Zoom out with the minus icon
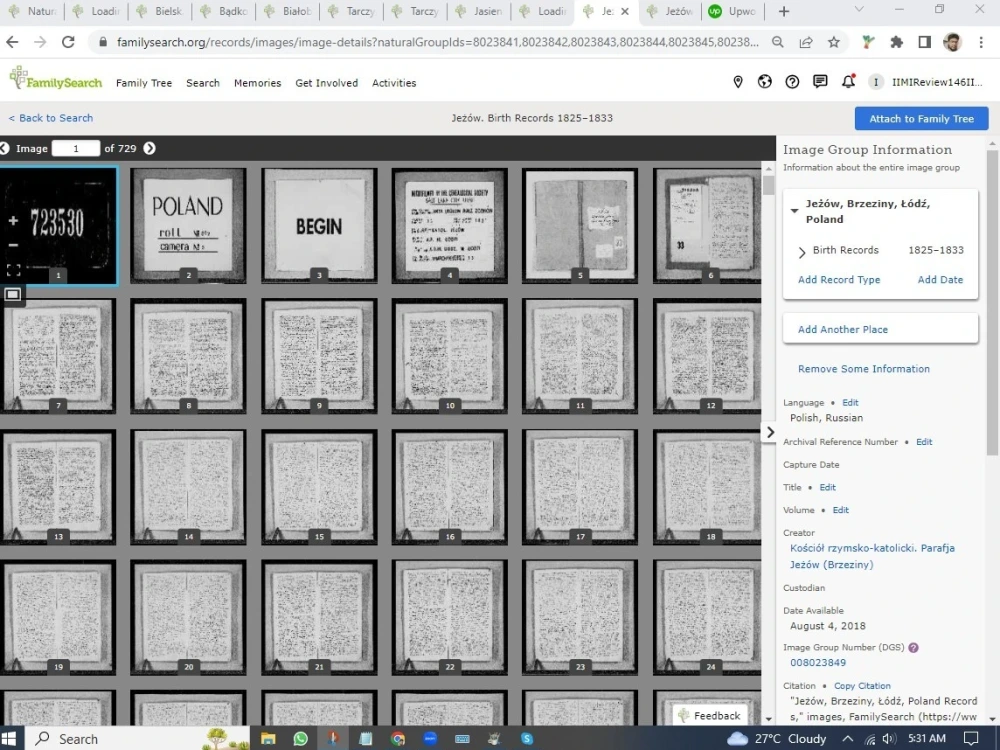The width and height of the screenshot is (1000, 750). coord(13,245)
